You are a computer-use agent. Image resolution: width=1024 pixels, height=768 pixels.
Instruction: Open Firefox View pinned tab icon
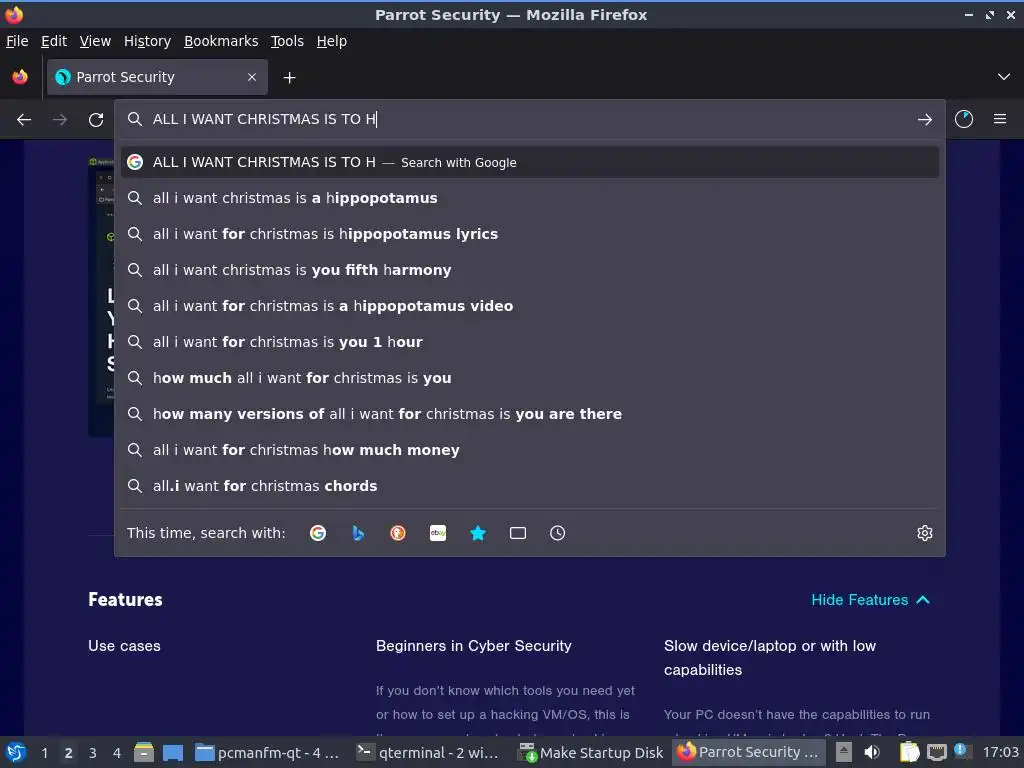[20, 77]
